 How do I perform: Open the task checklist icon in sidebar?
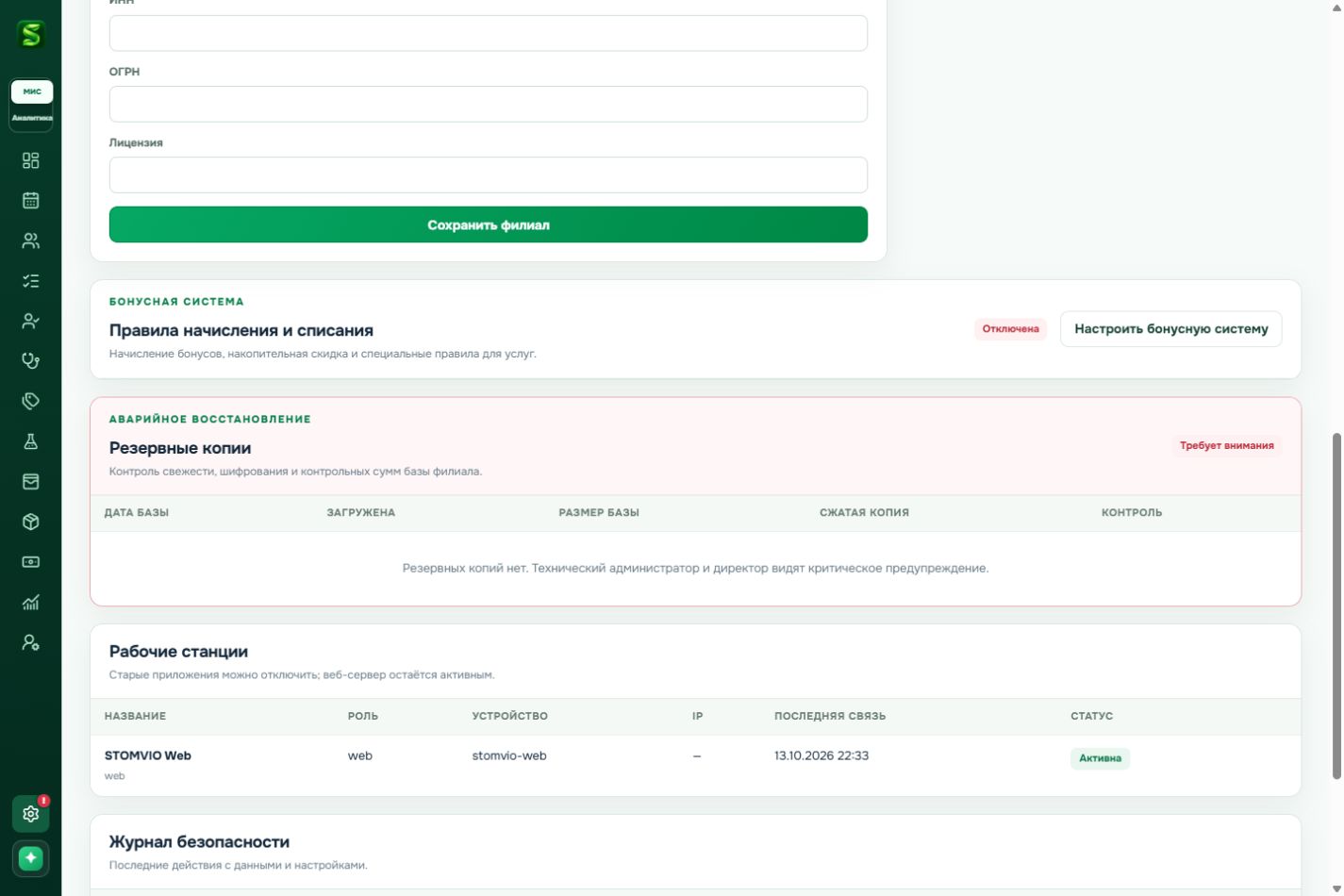tap(31, 281)
